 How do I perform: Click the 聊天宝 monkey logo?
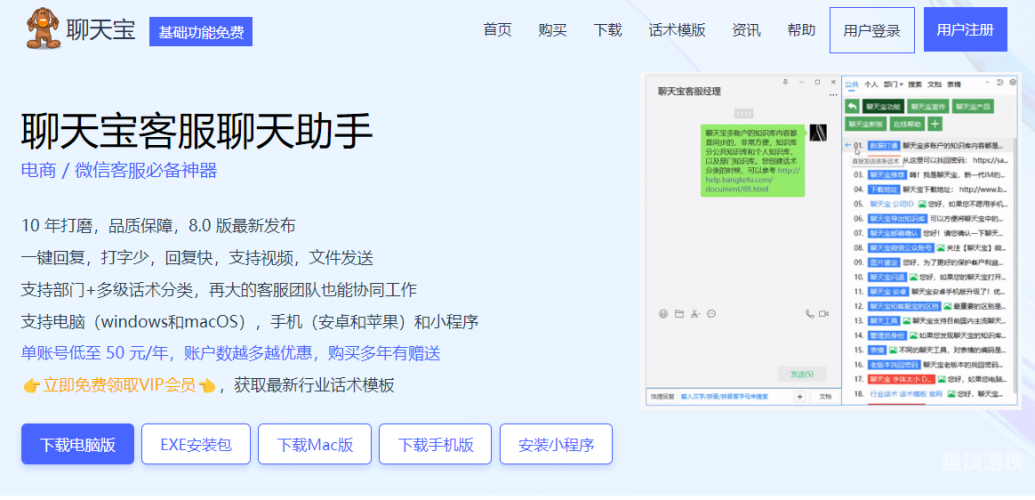pyautogui.click(x=44, y=28)
